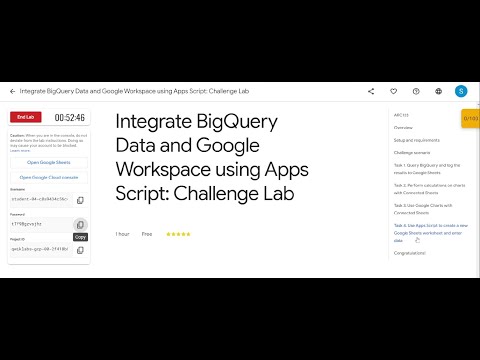Jump to Overview in the outline
This screenshot has width=480, height=360.
(403, 128)
